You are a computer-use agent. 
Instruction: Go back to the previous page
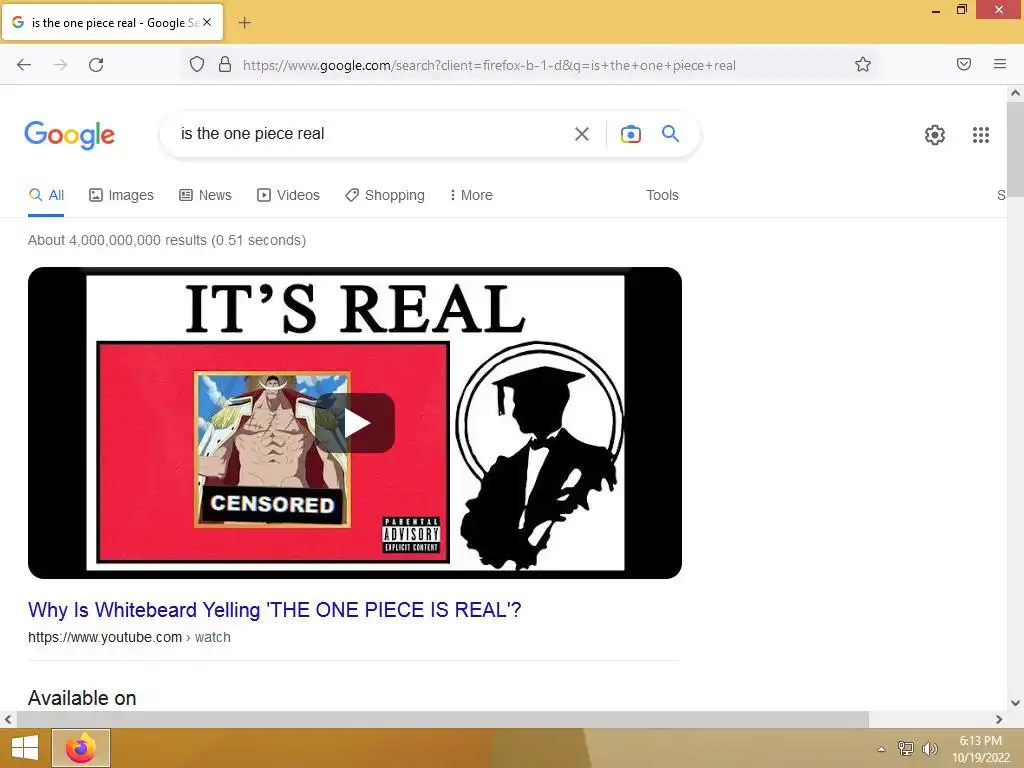24,65
